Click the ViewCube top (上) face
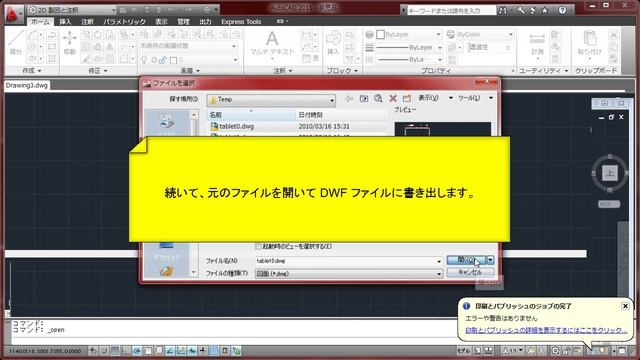640x360 pixels. (610, 173)
